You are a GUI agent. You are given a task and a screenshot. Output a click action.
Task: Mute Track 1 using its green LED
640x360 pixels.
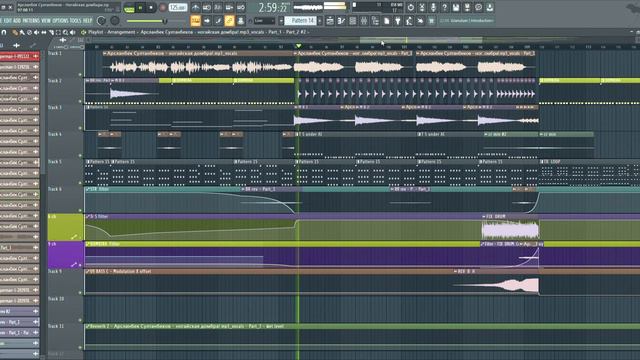(x=80, y=75)
